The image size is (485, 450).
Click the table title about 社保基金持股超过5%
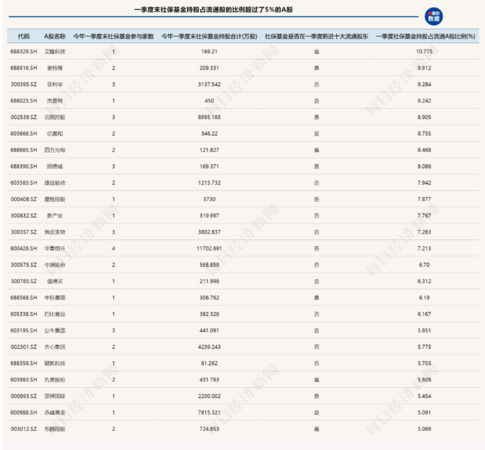213,10
